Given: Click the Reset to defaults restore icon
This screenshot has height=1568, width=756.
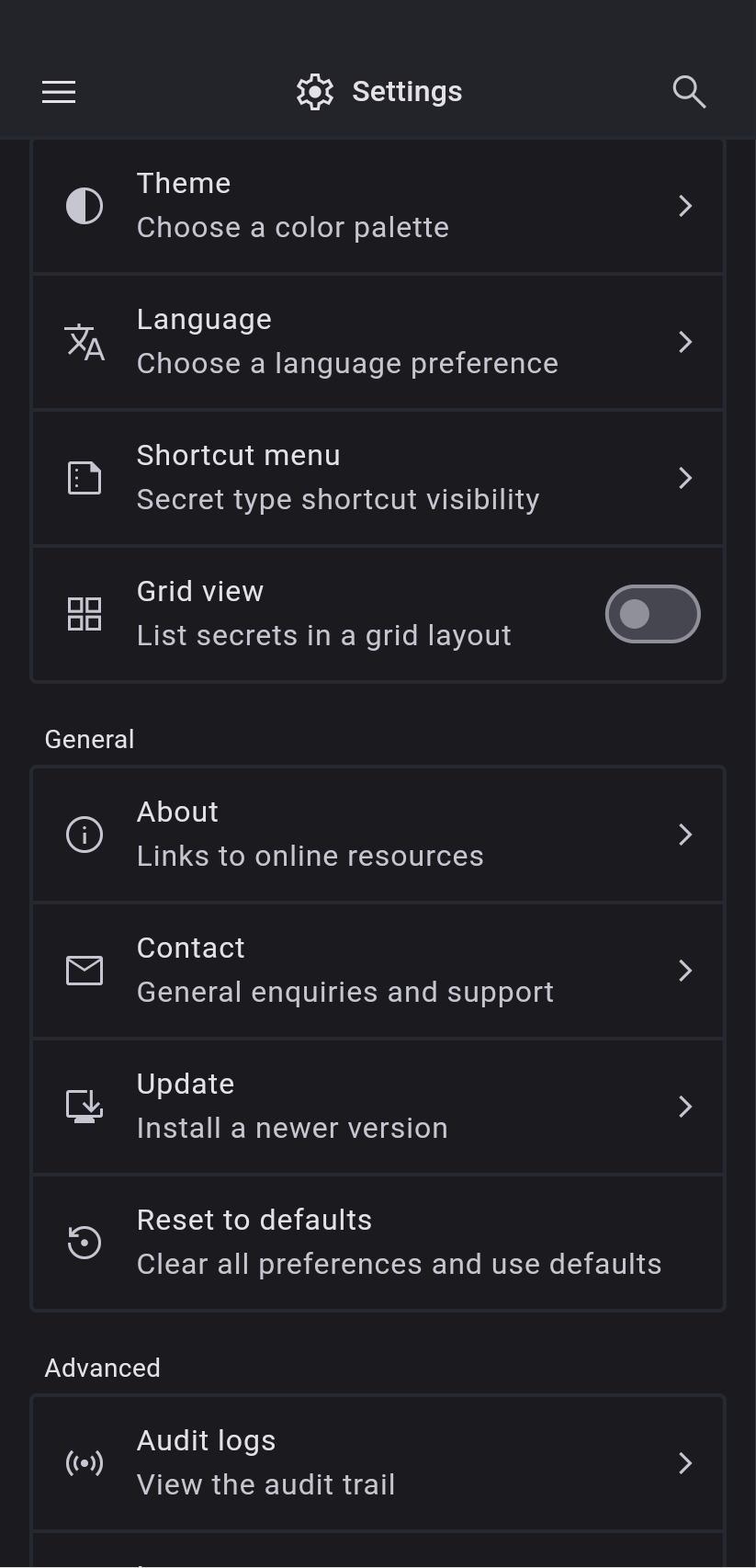Looking at the screenshot, I should tap(85, 1243).
